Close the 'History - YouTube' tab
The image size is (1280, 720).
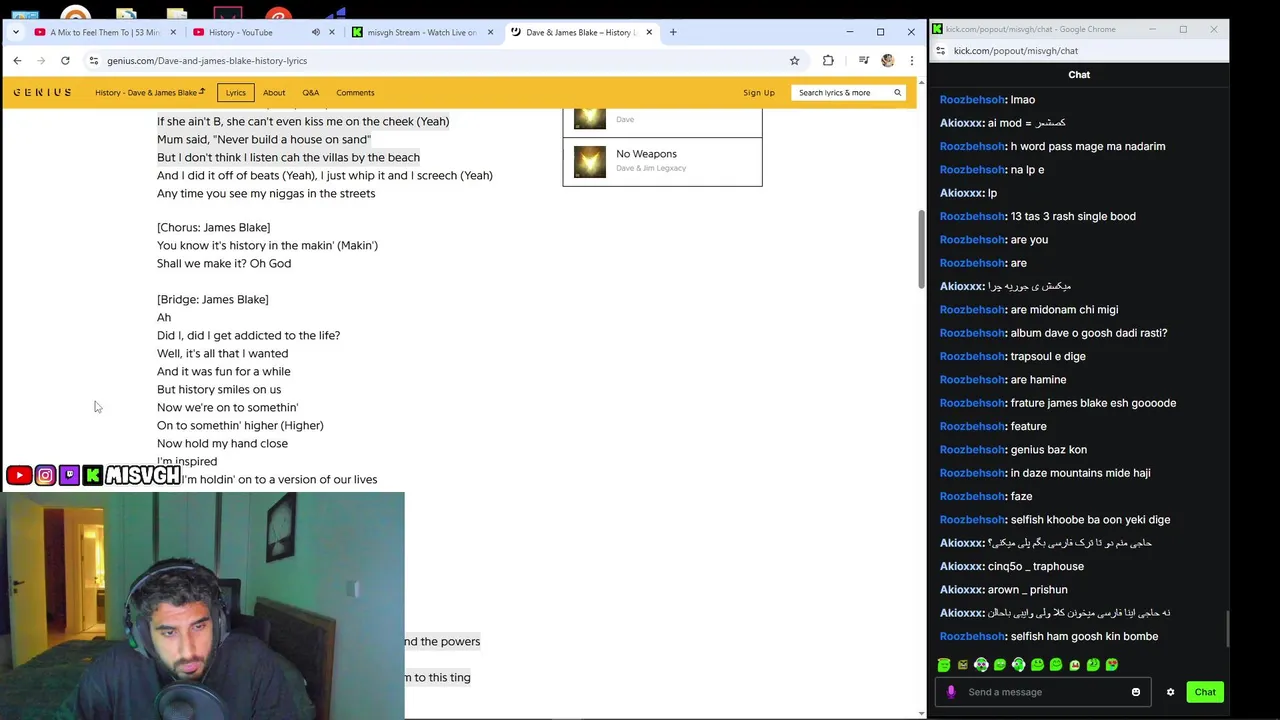click(332, 32)
